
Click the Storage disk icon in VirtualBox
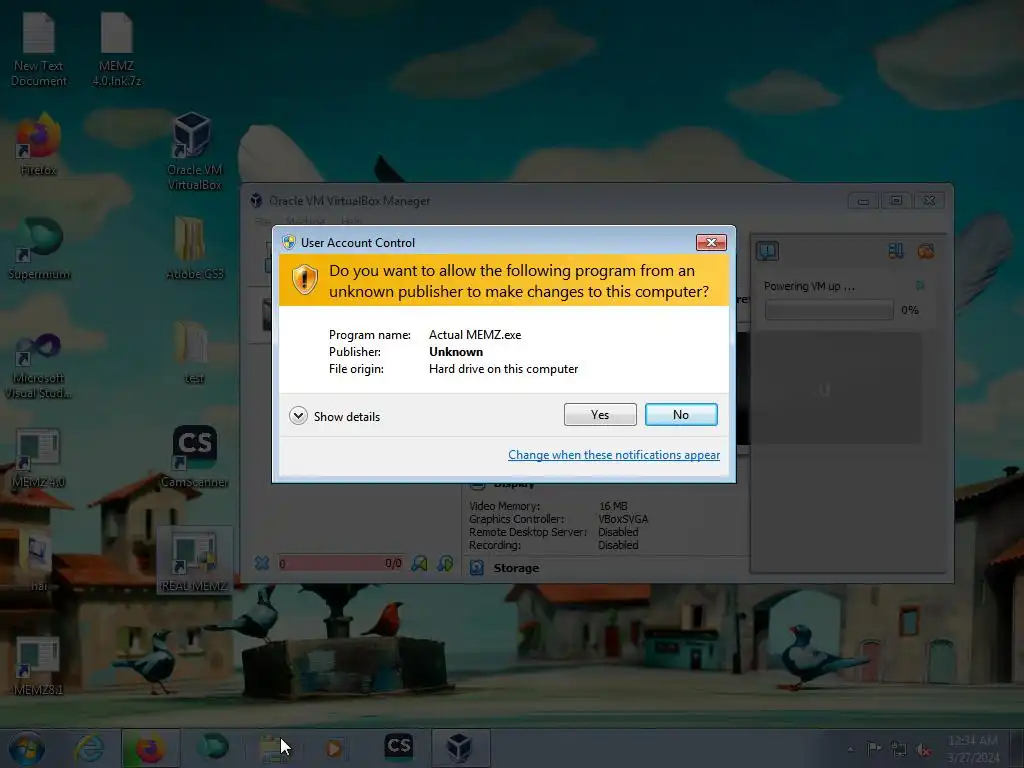click(x=477, y=568)
